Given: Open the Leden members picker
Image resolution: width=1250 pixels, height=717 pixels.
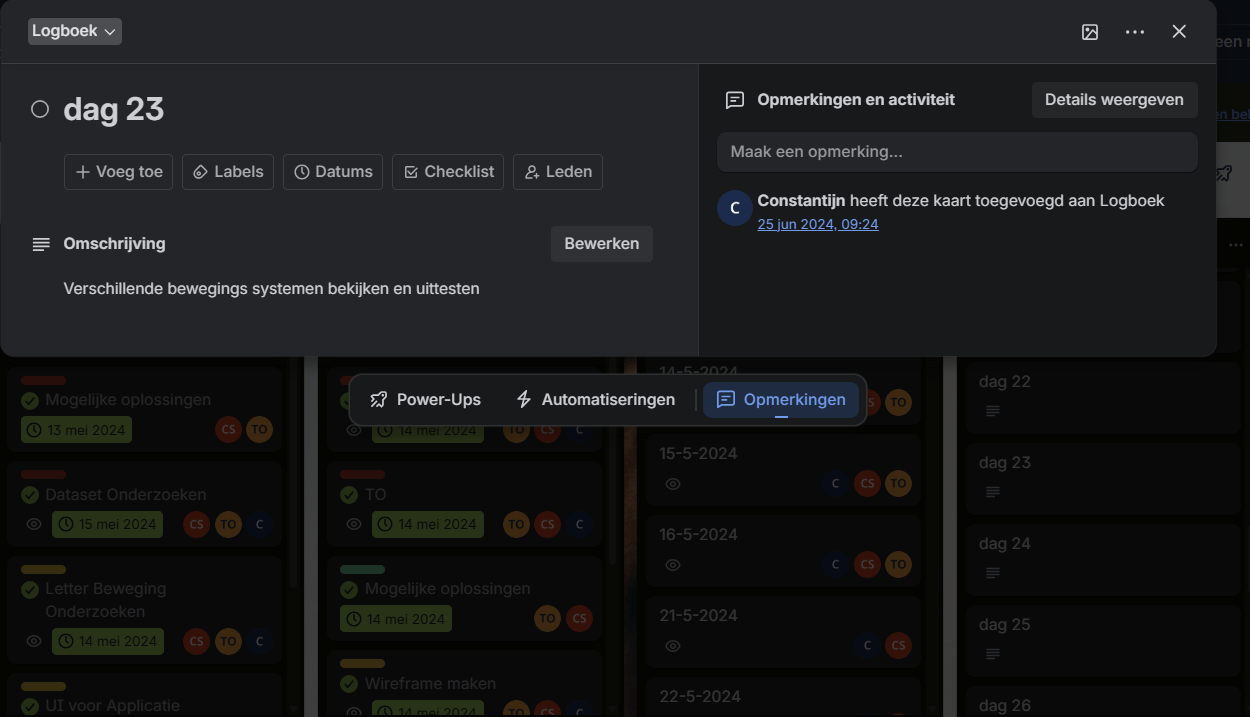Looking at the screenshot, I should [x=558, y=172].
